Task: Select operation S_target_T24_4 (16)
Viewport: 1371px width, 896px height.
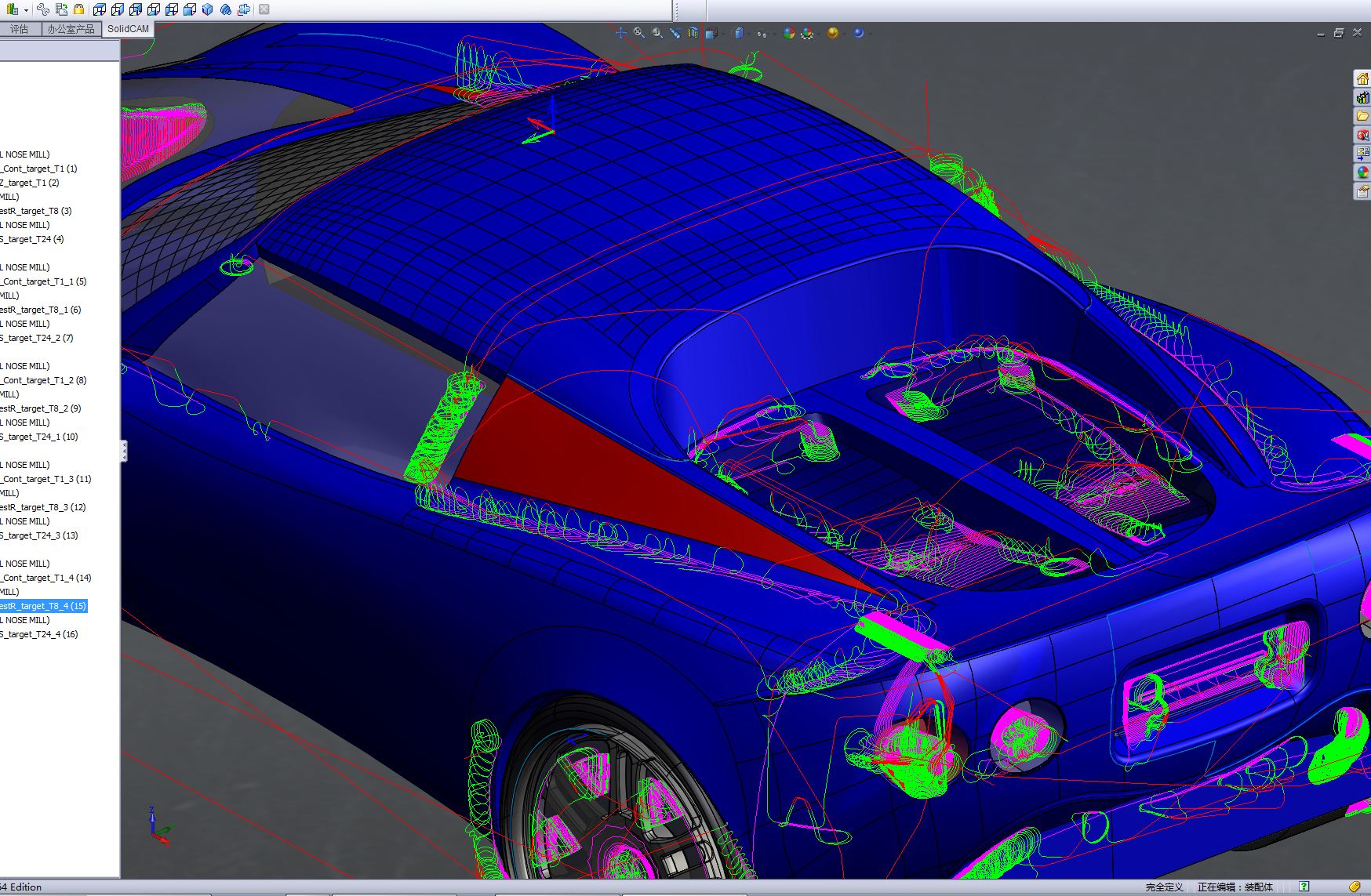Action: click(x=39, y=634)
